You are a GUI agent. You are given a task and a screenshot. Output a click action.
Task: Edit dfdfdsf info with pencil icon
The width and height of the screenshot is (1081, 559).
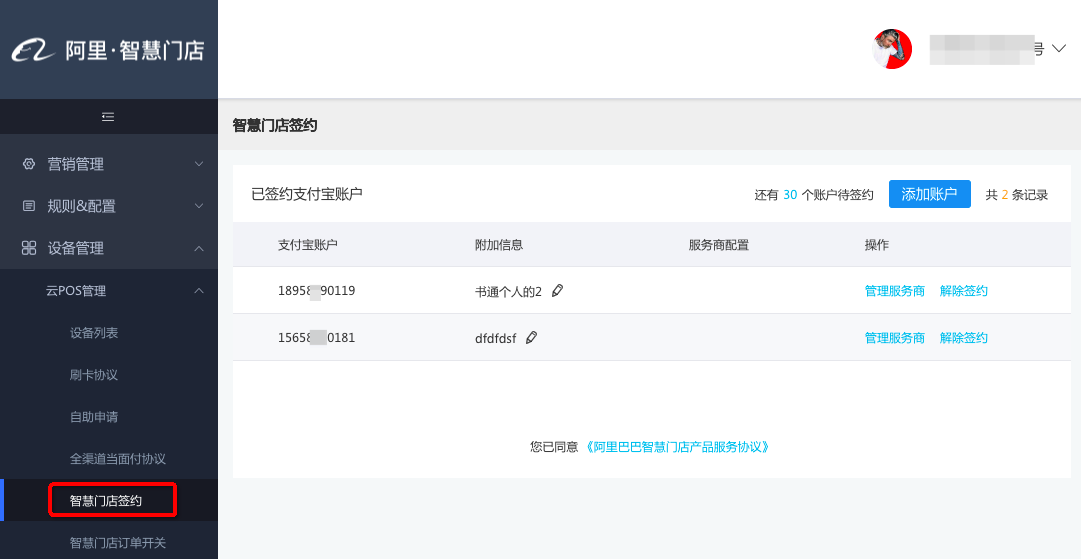coord(531,338)
